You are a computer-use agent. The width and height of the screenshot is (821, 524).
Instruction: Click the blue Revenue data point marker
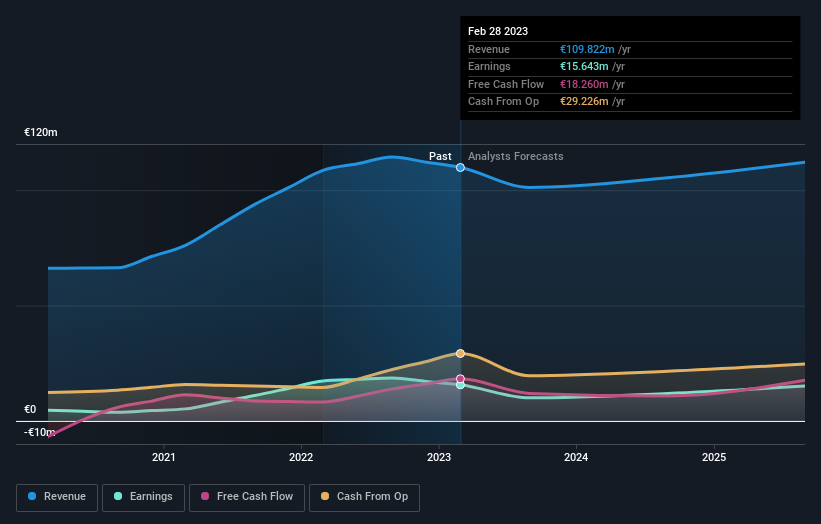click(460, 168)
